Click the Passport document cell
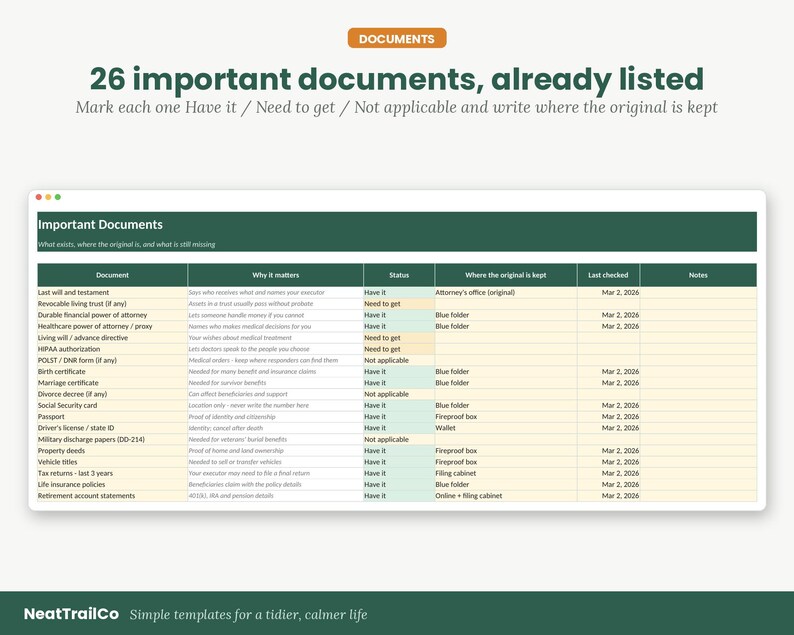 tap(112, 417)
